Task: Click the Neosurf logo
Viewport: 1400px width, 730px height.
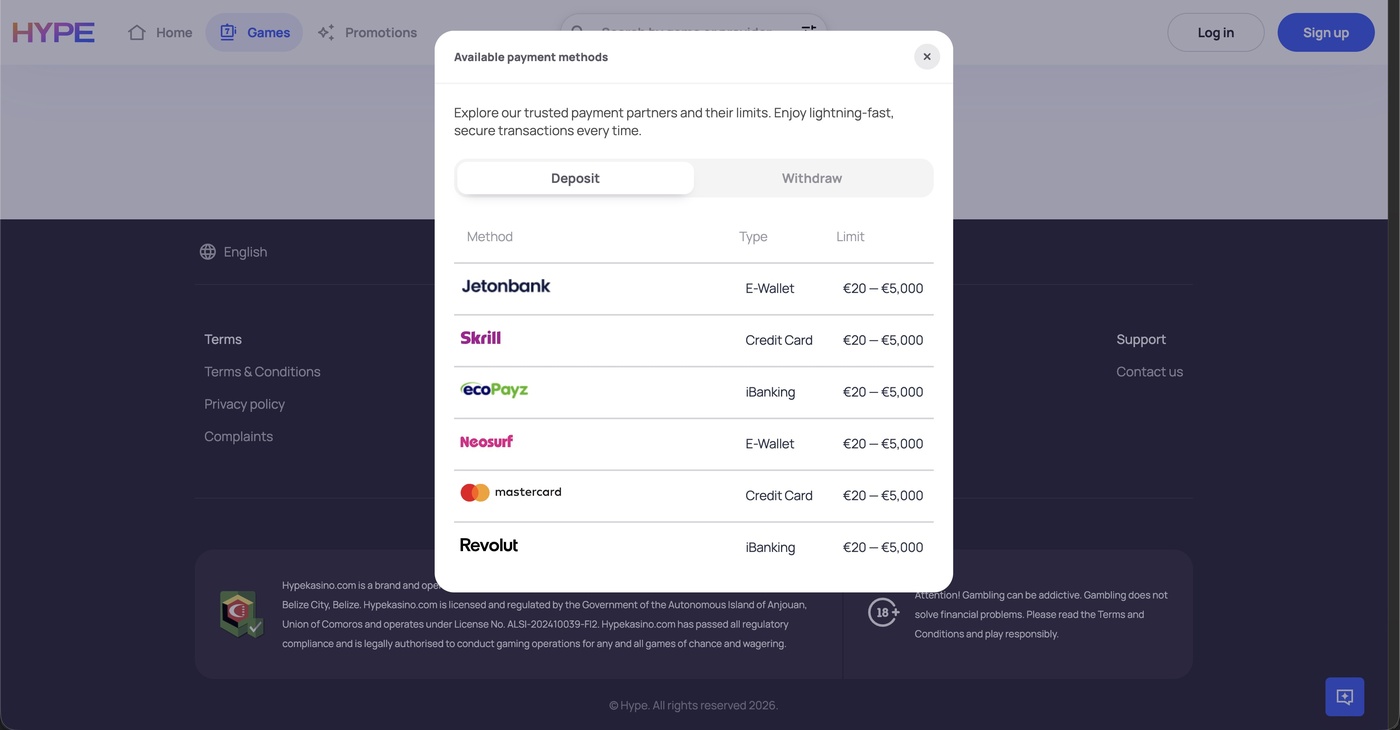Action: click(x=487, y=442)
